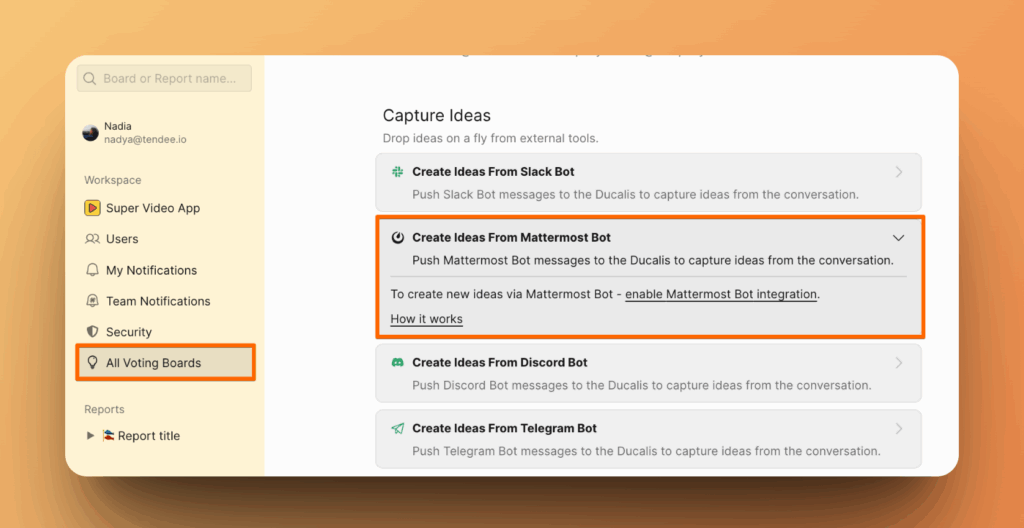Expand the Slack Bot section arrow
This screenshot has width=1024, height=528.
[898, 172]
